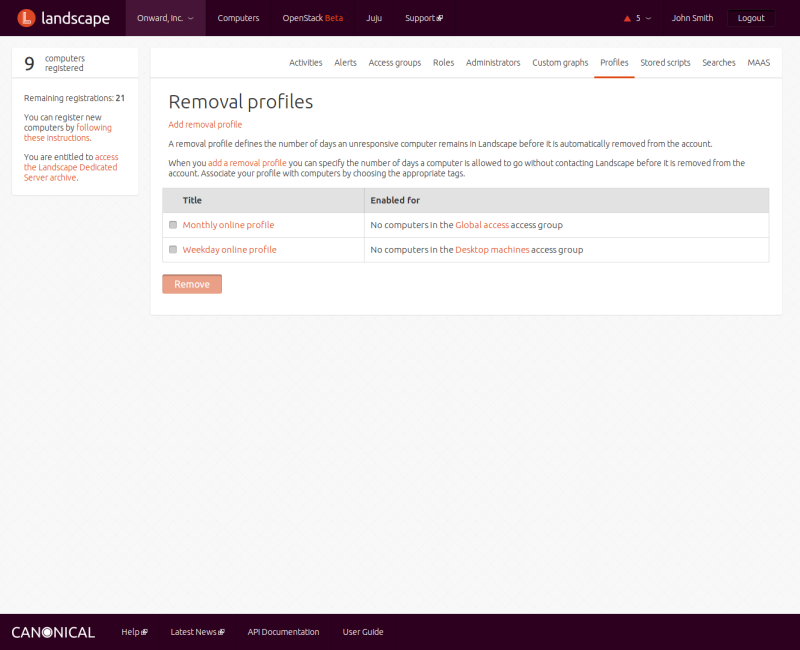The width and height of the screenshot is (800, 650).
Task: Expand the Onward, Inc. account dropdown
Action: click(165, 18)
